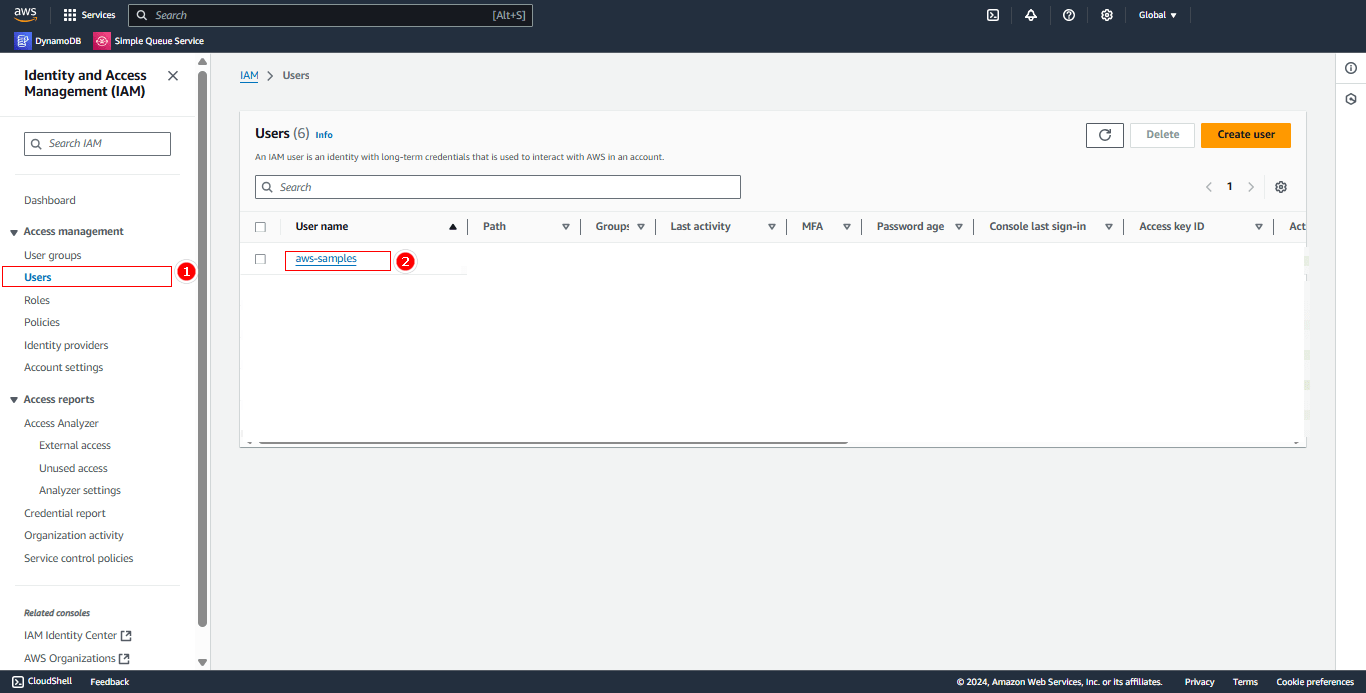This screenshot has height=693, width=1366.
Task: Click page number 1 in pagination
Action: point(1230,187)
